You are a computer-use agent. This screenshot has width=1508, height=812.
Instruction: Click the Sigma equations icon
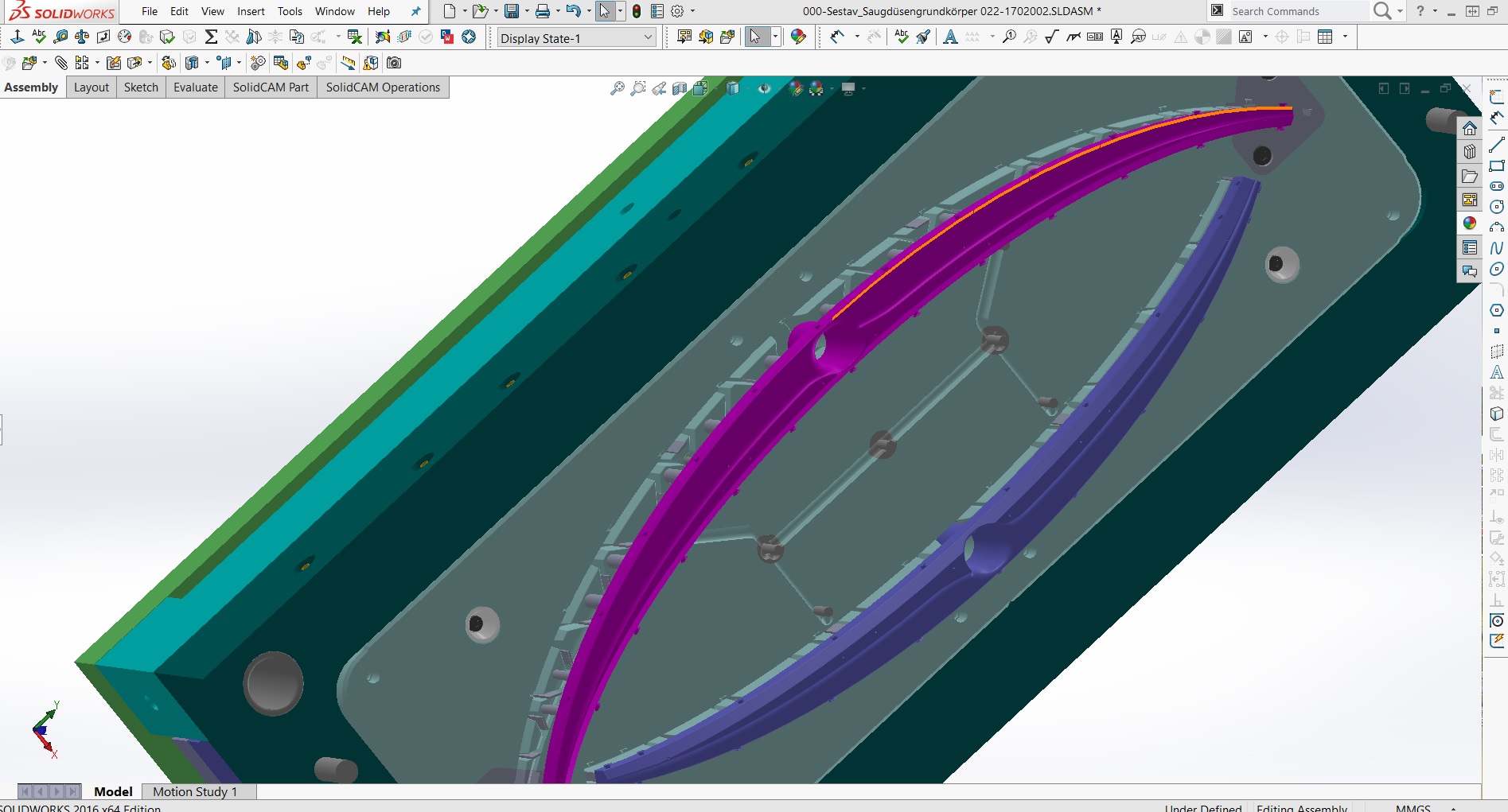(211, 37)
